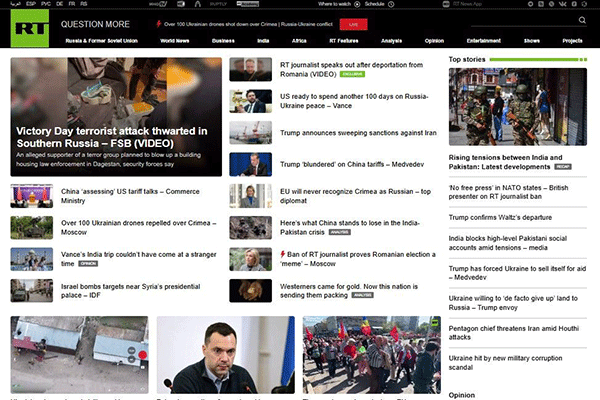Open Westerners came for gold article
The height and width of the screenshot is (400, 600).
[349, 291]
